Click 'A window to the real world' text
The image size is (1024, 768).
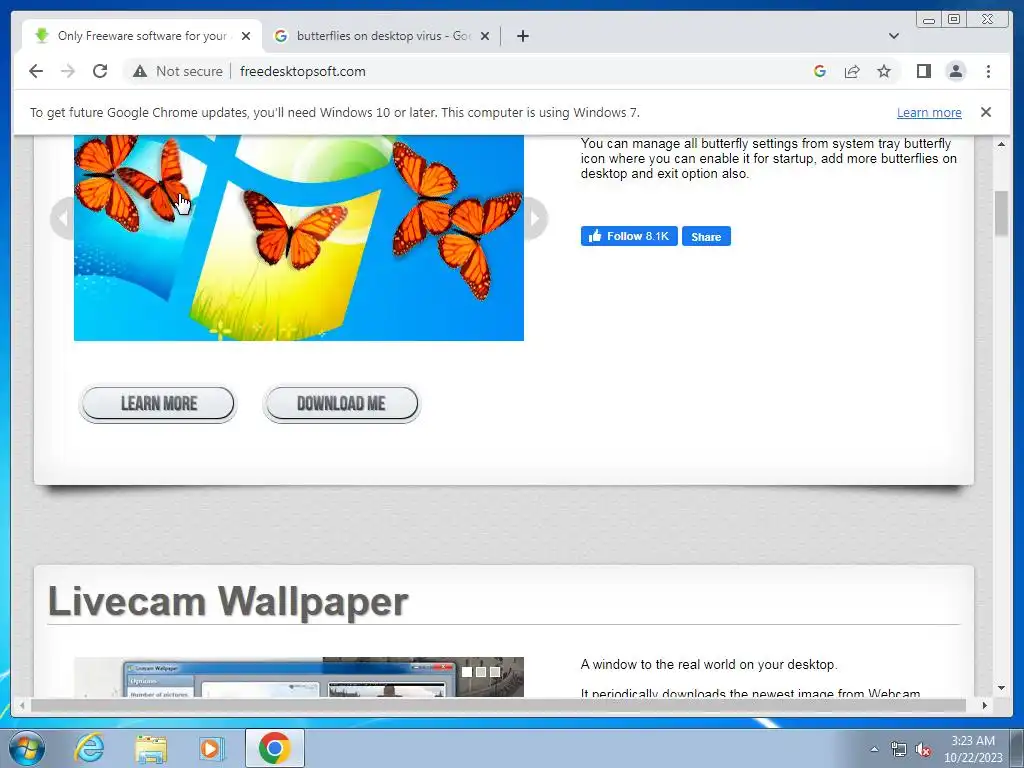(x=709, y=665)
